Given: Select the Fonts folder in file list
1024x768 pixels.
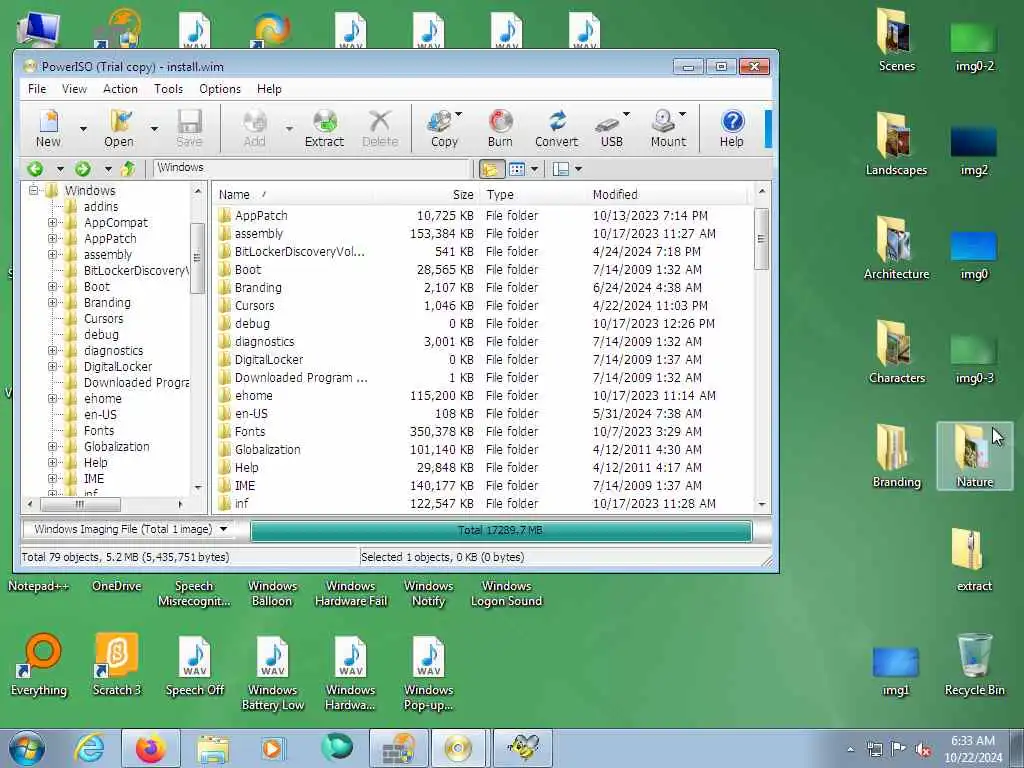Looking at the screenshot, I should click(249, 432).
